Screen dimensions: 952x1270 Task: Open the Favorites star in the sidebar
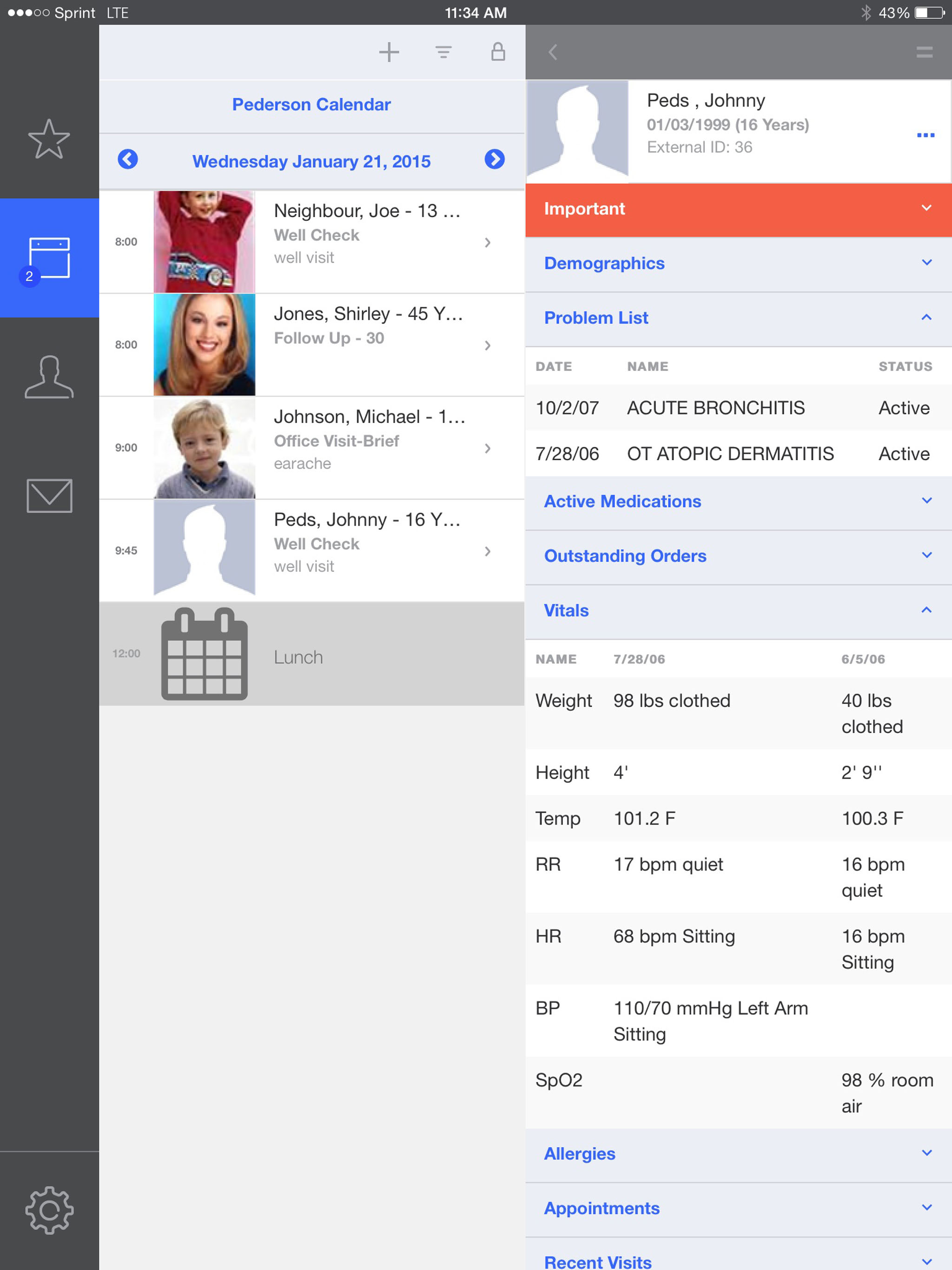tap(49, 139)
